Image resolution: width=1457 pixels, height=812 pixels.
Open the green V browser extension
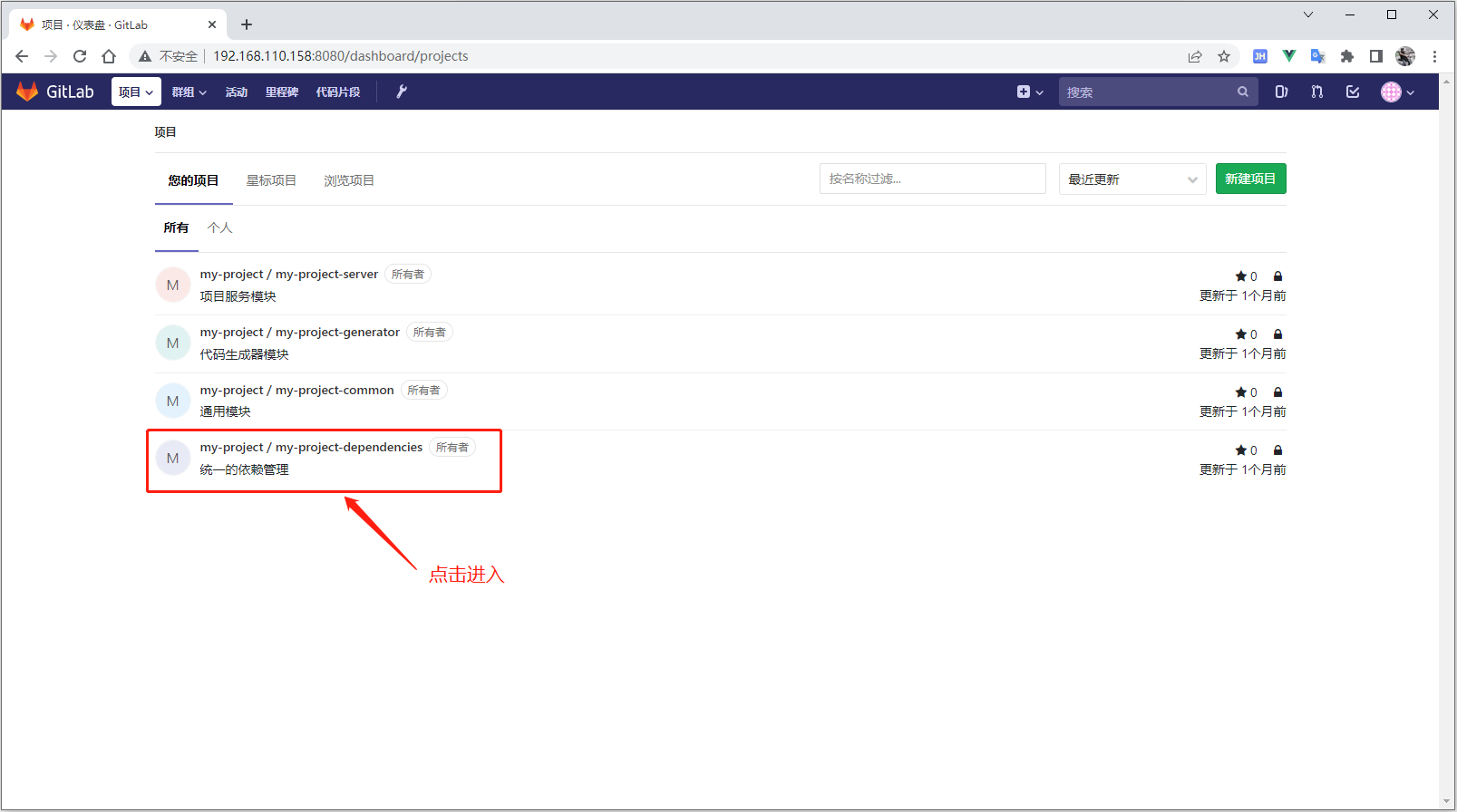point(1289,56)
